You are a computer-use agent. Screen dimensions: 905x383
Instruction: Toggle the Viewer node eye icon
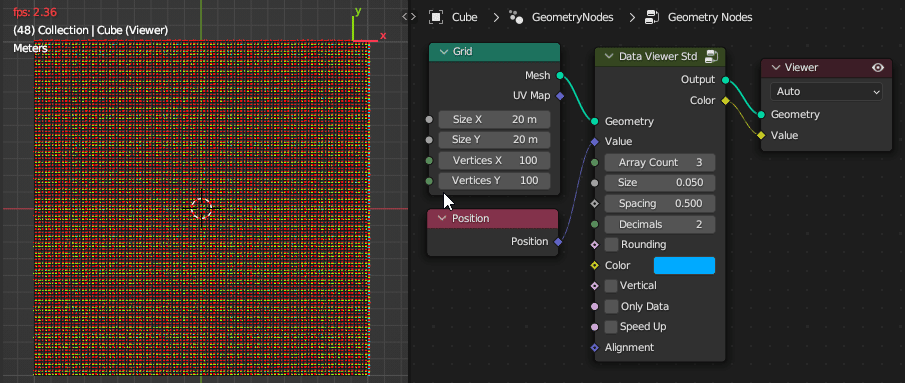pyautogui.click(x=878, y=67)
